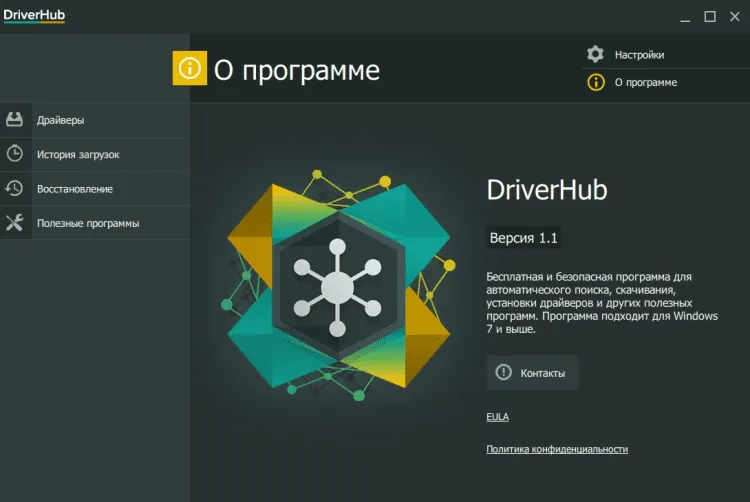The height and width of the screenshot is (502, 750).
Task: Click the Версия 1.1 label
Action: point(524,238)
